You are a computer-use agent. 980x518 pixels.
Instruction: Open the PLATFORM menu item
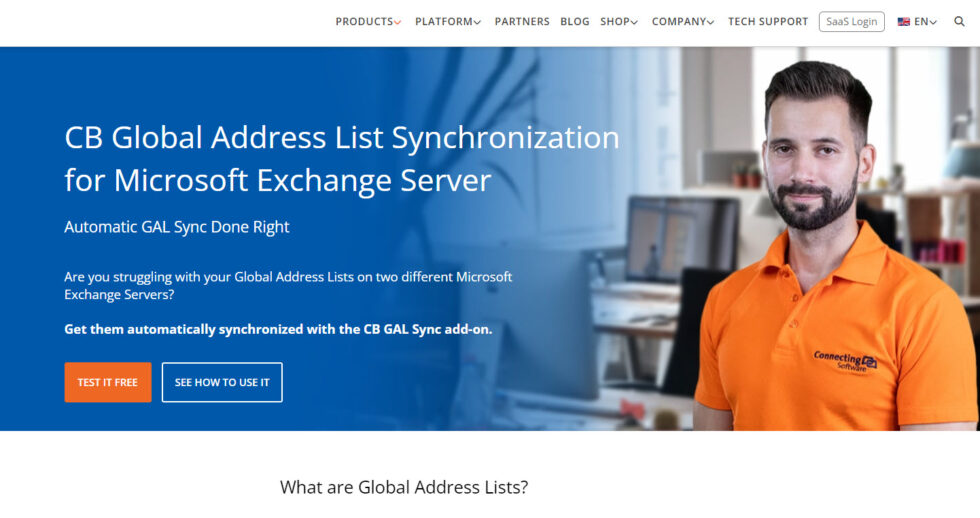444,22
